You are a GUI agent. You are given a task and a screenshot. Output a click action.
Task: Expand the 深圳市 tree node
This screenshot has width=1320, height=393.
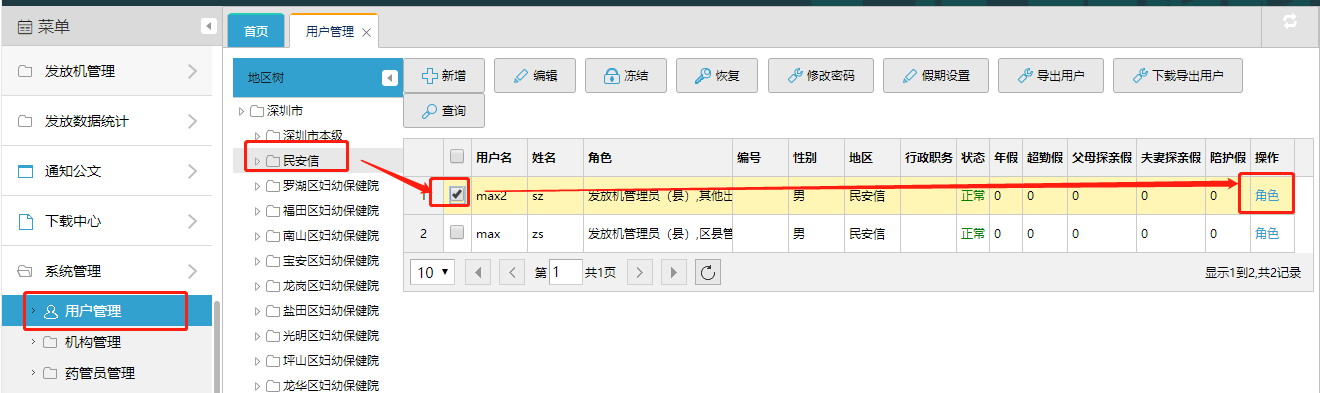pyautogui.click(x=240, y=110)
